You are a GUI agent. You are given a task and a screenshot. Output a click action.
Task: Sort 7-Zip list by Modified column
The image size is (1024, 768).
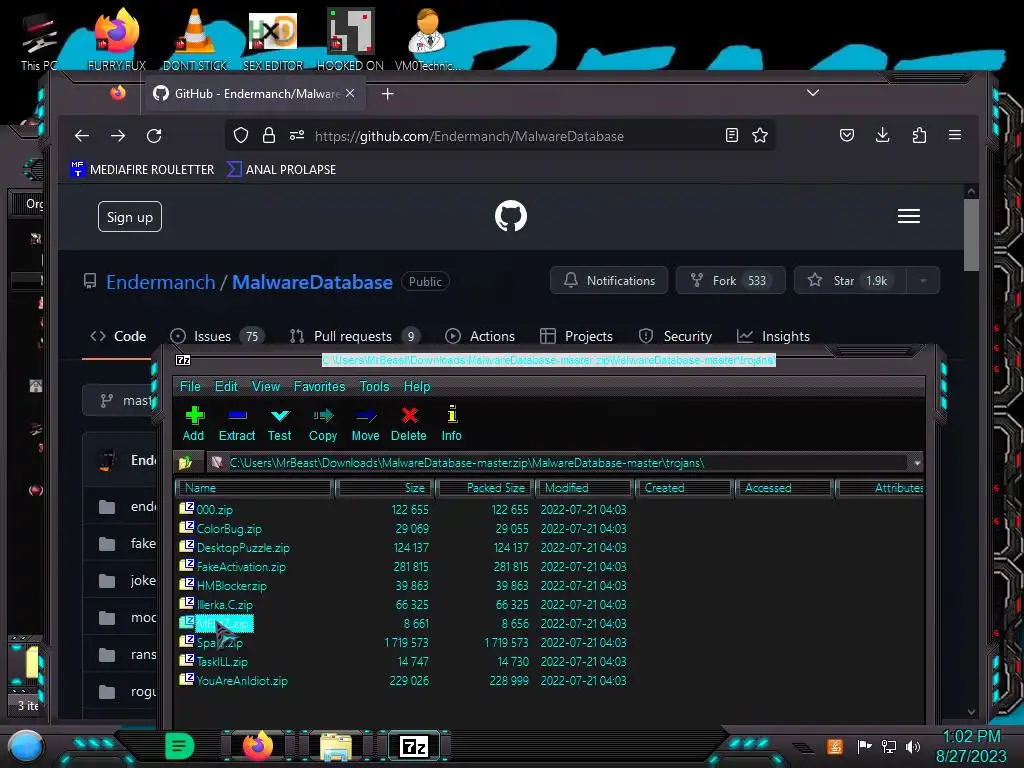(584, 488)
